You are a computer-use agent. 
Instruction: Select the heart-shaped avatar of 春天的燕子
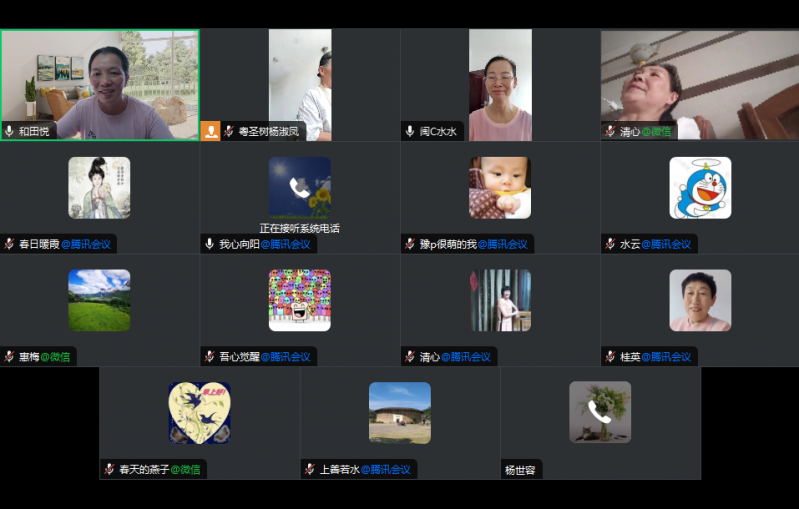(199, 412)
